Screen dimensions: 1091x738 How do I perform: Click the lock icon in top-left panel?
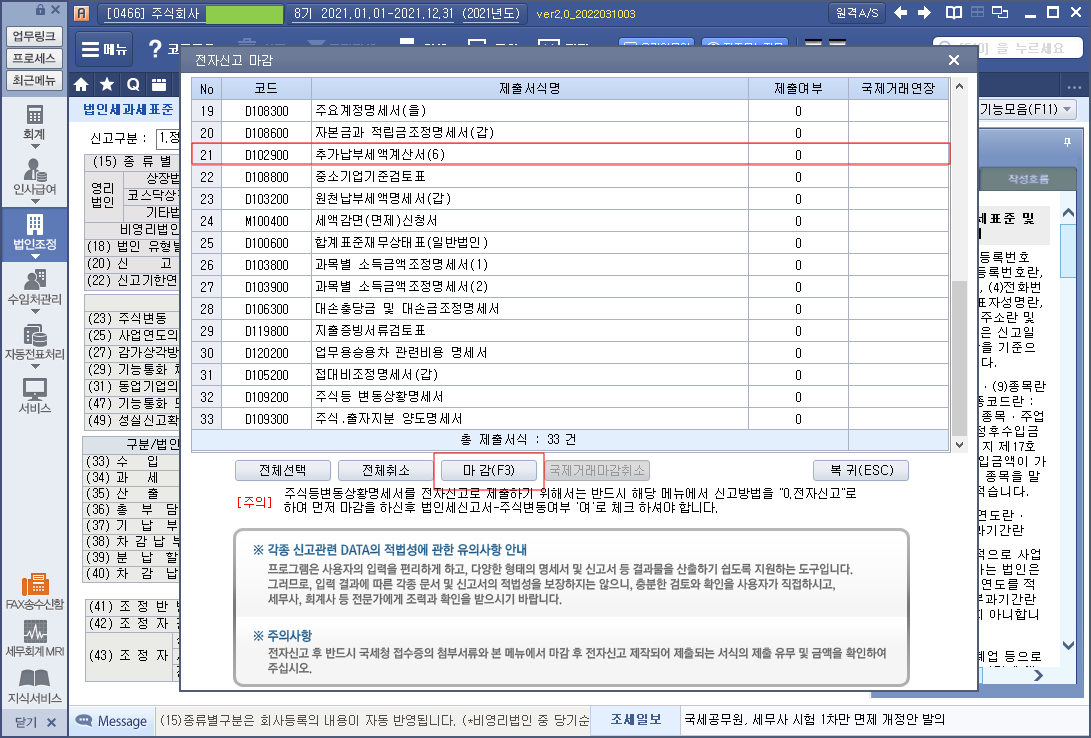click(40, 10)
